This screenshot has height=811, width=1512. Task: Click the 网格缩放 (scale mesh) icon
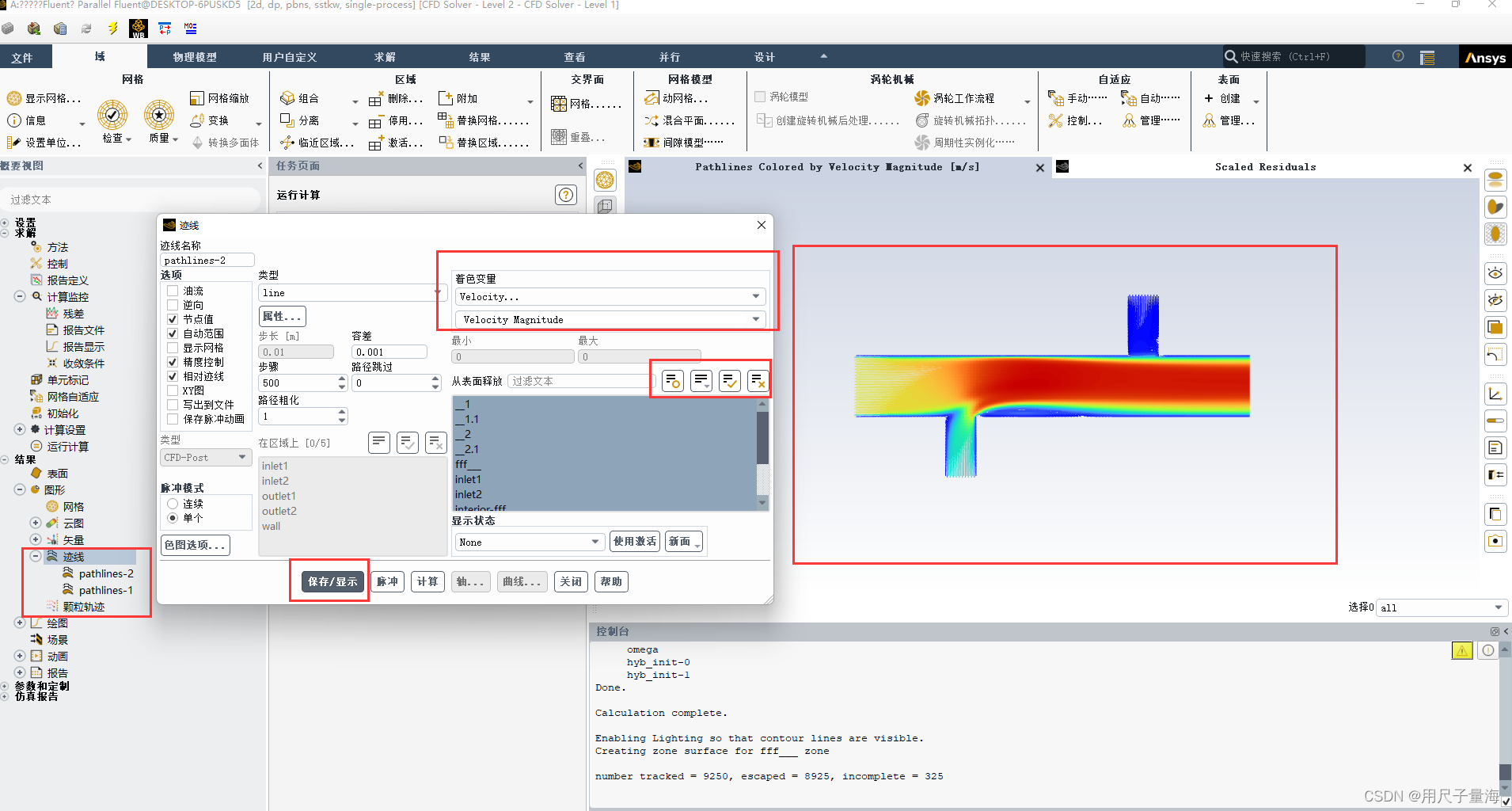coord(197,98)
